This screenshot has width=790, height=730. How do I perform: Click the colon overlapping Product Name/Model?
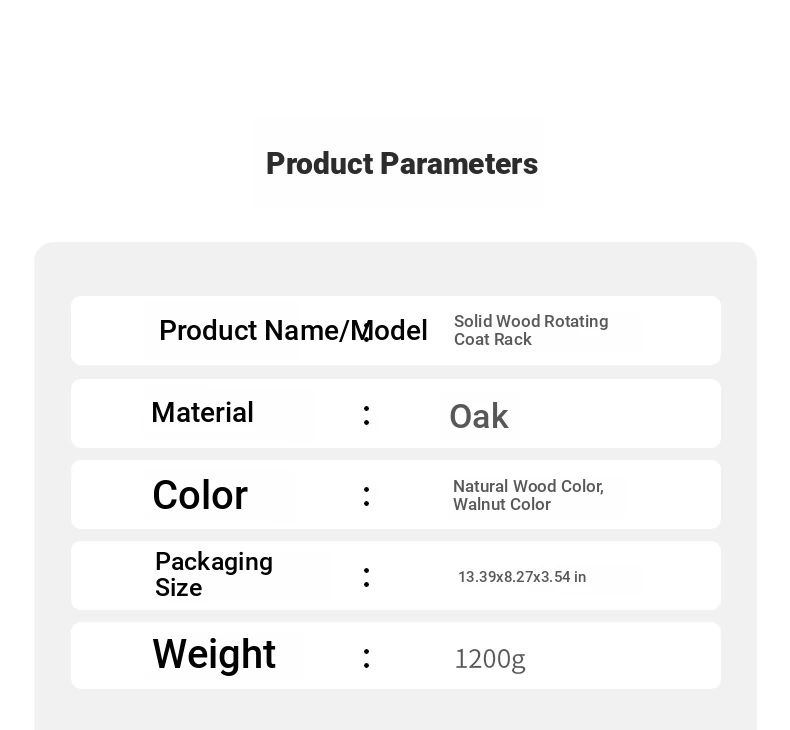point(366,333)
